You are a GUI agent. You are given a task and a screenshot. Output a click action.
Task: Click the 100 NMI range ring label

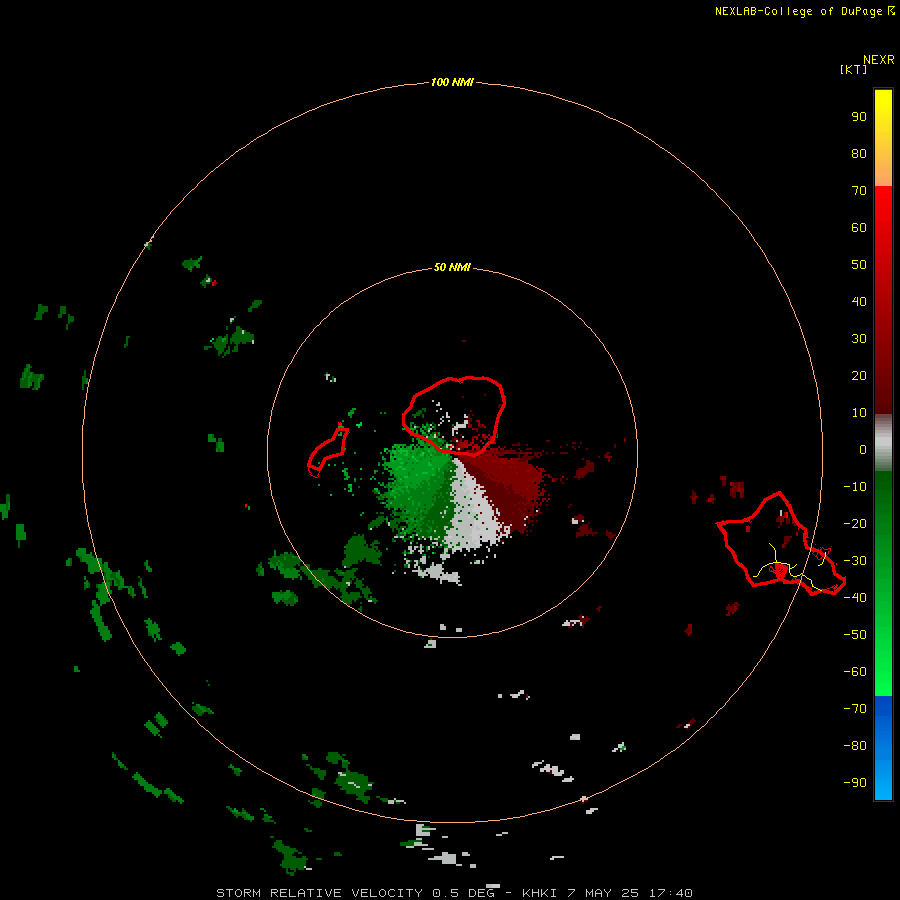point(452,82)
